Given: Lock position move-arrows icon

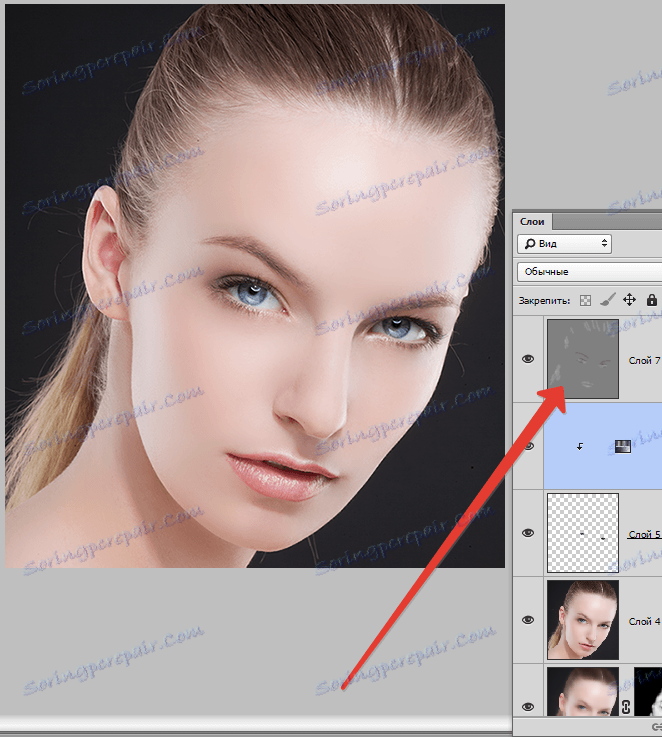Looking at the screenshot, I should point(629,300).
